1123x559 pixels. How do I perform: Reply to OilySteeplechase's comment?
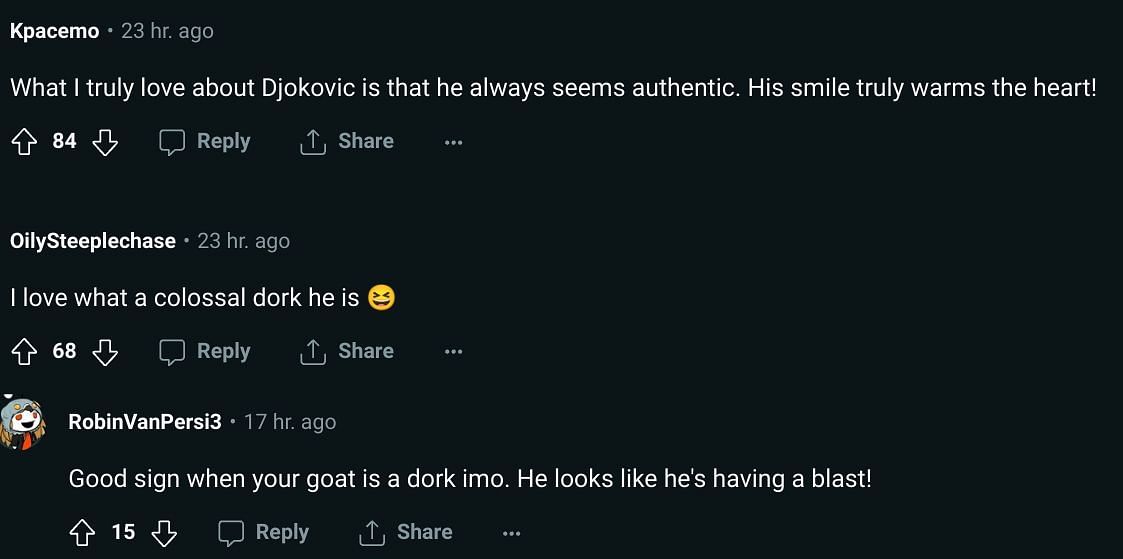[x=205, y=352]
